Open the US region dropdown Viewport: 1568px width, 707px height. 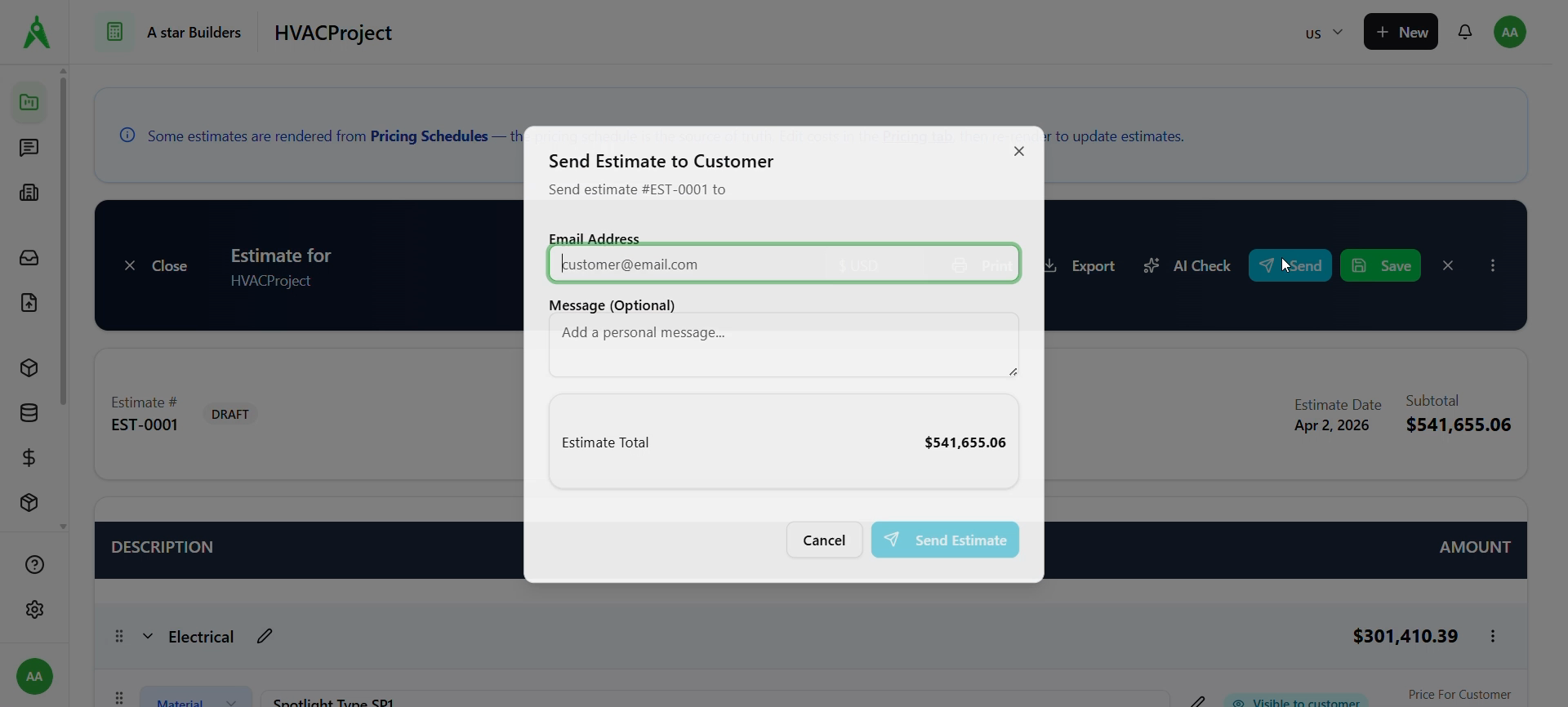(x=1323, y=33)
